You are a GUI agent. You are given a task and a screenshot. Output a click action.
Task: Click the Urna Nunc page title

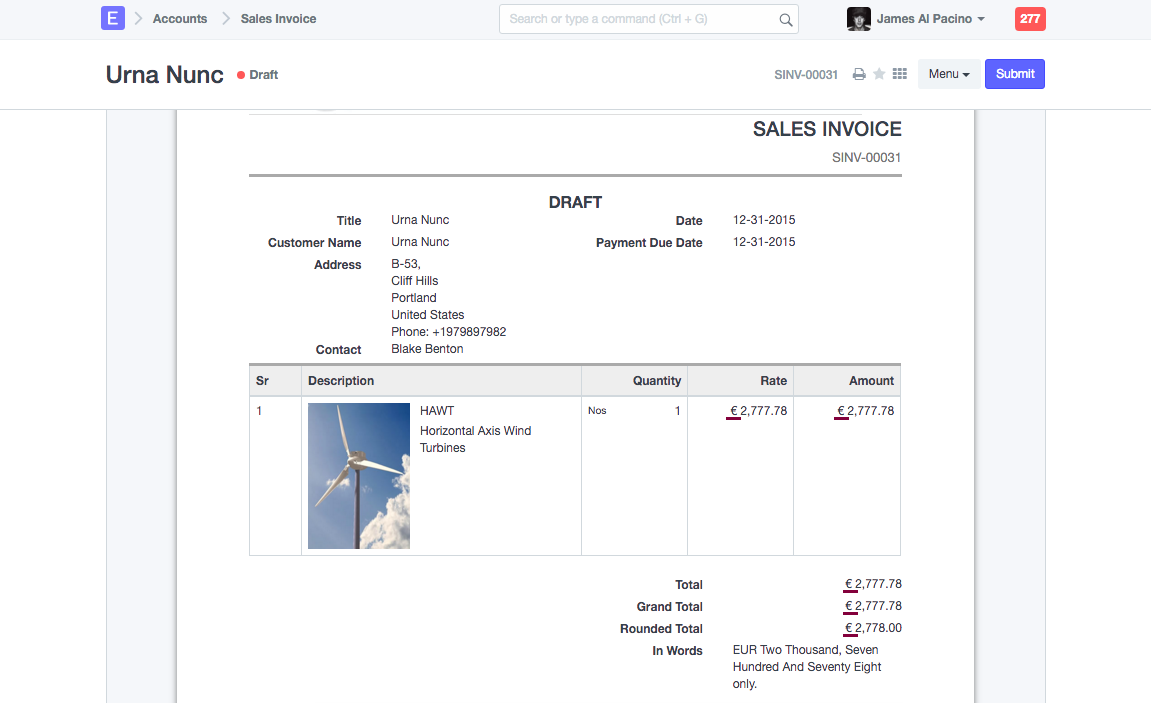tap(165, 75)
